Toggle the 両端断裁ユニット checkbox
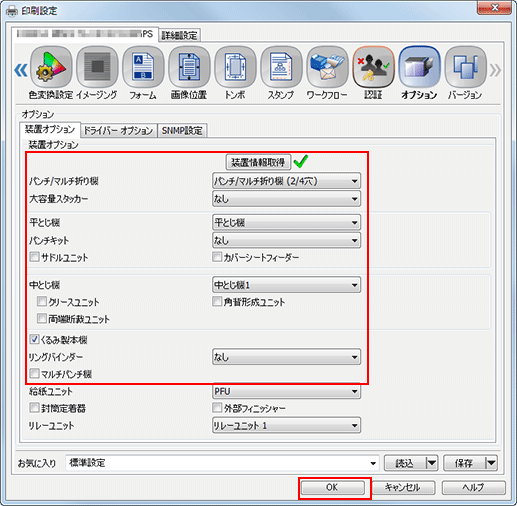 point(42,319)
